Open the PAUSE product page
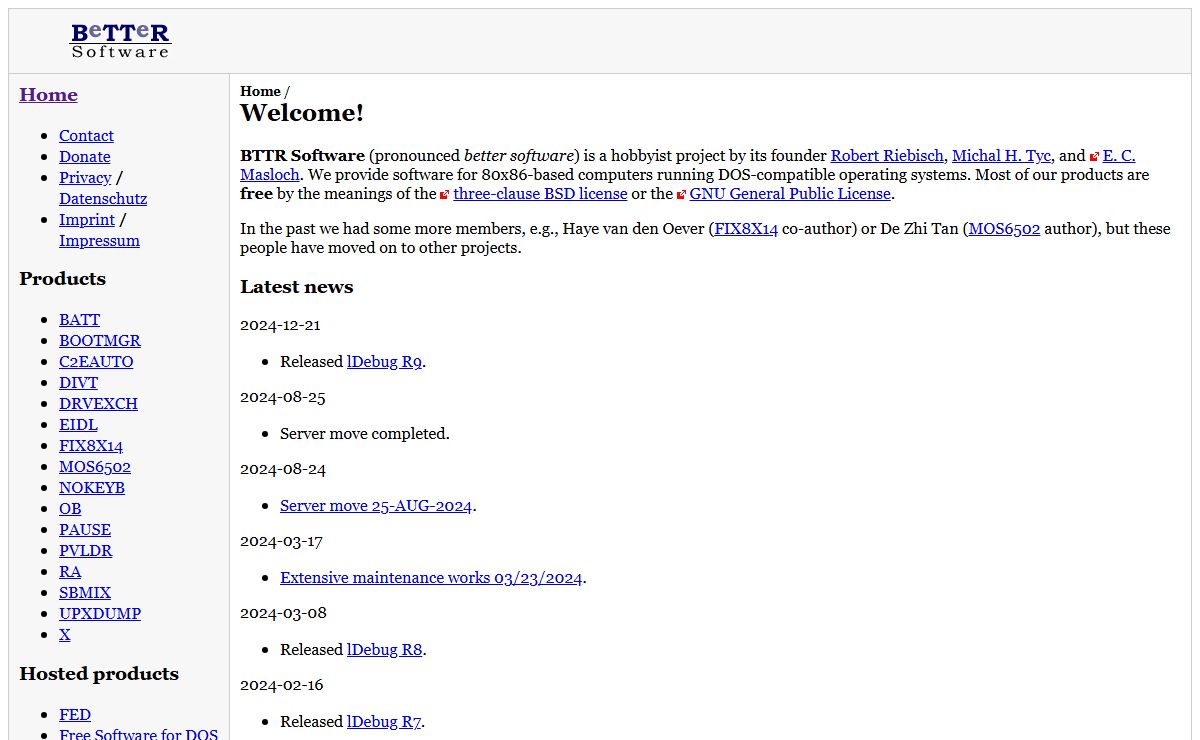This screenshot has height=740, width=1200. [85, 530]
